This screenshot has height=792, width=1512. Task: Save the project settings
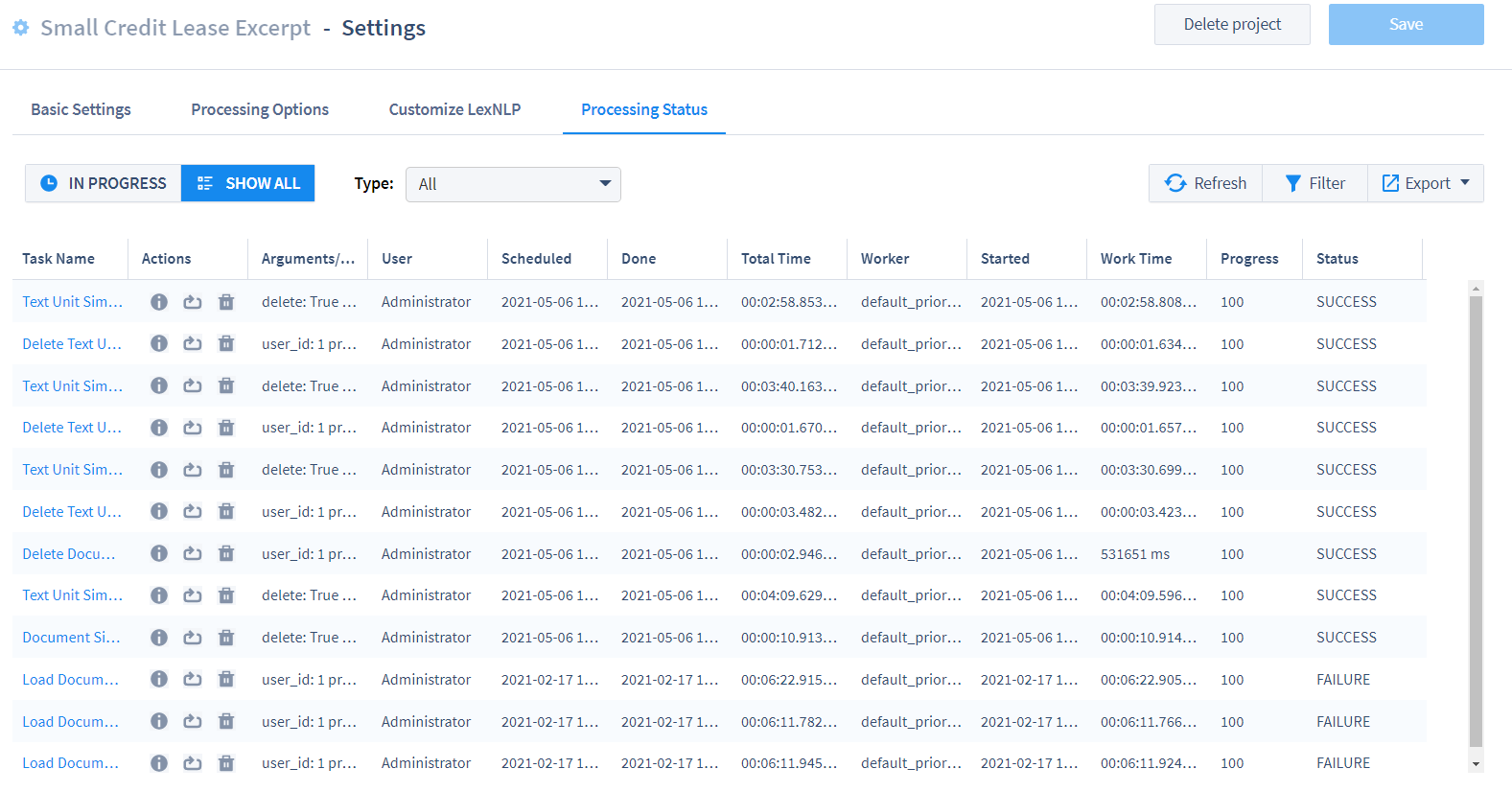click(x=1406, y=24)
